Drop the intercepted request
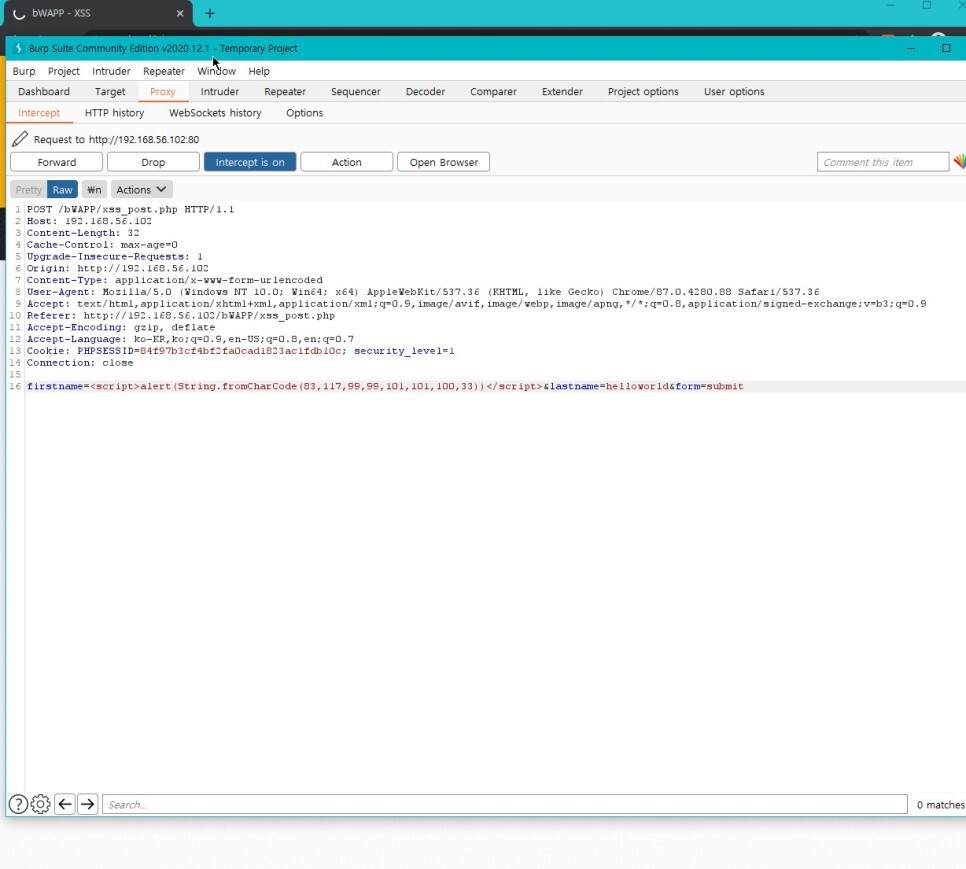 click(x=153, y=162)
